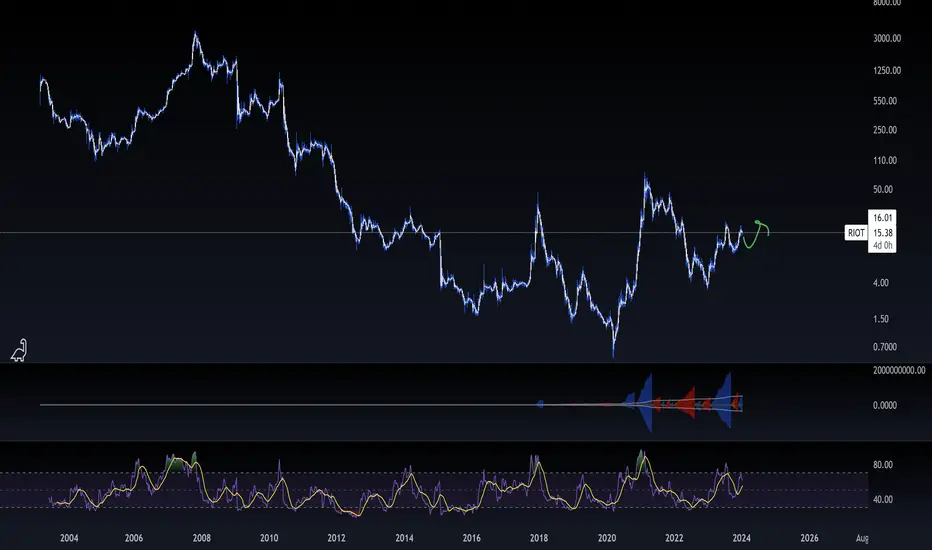Click the 40.00 RSI scale level
Screen dimensions: 932x550
pos(883,499)
